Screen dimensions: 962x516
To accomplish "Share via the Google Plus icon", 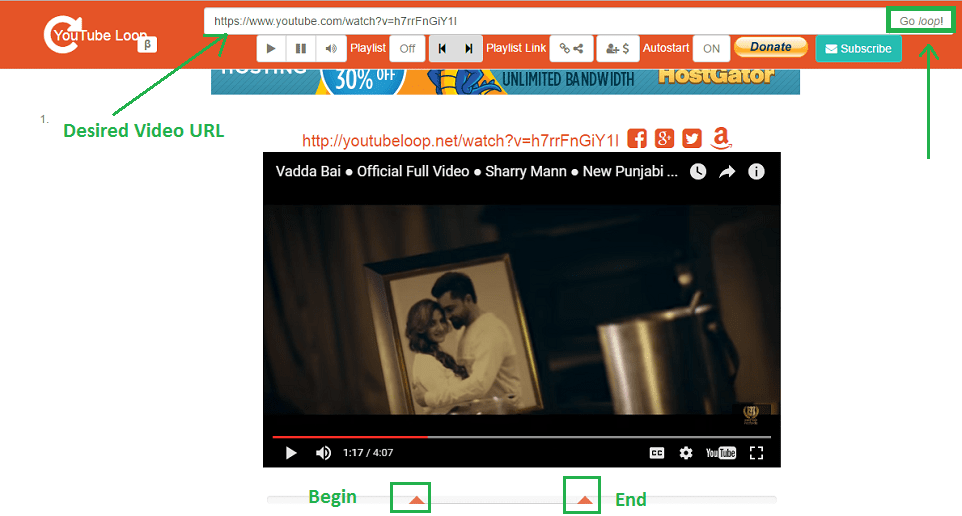I will click(x=664, y=139).
